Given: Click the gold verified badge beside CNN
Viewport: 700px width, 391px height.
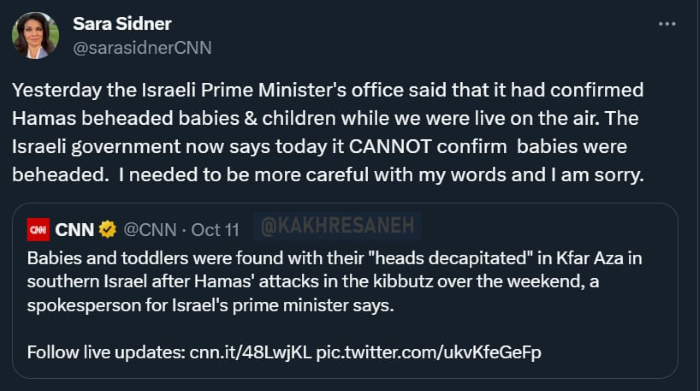Looking at the screenshot, I should tap(108, 230).
